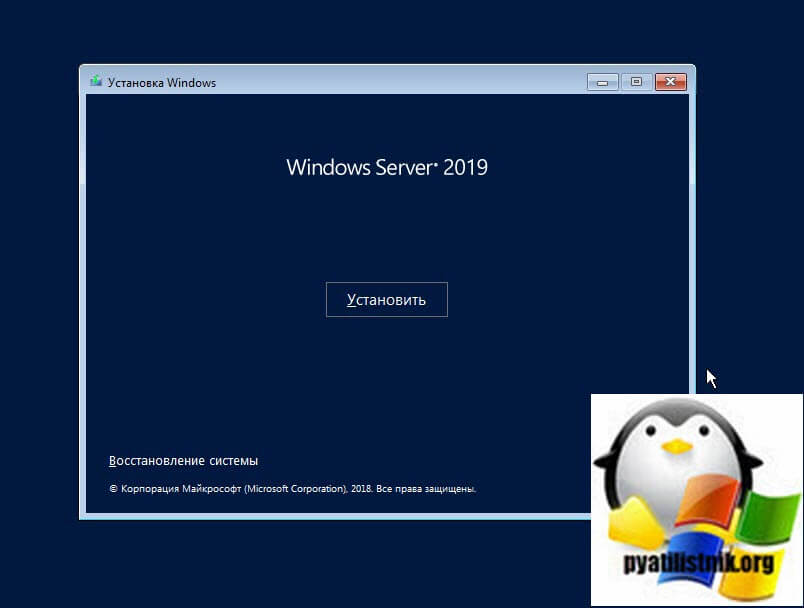The image size is (804, 608).
Task: Close the Установка Windows setup window
Action: pos(670,82)
